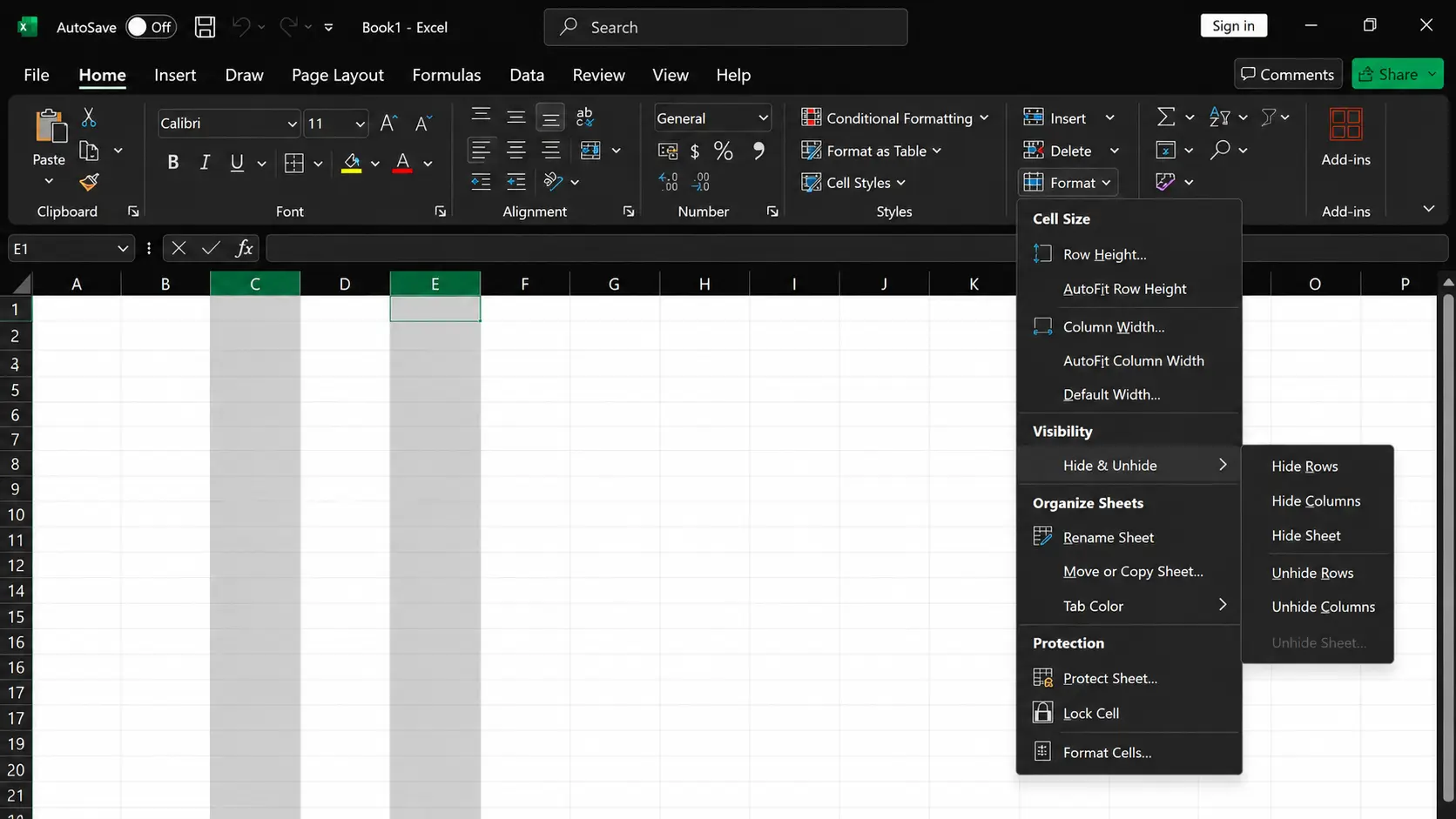Open the Insert ribbon tab

click(175, 75)
